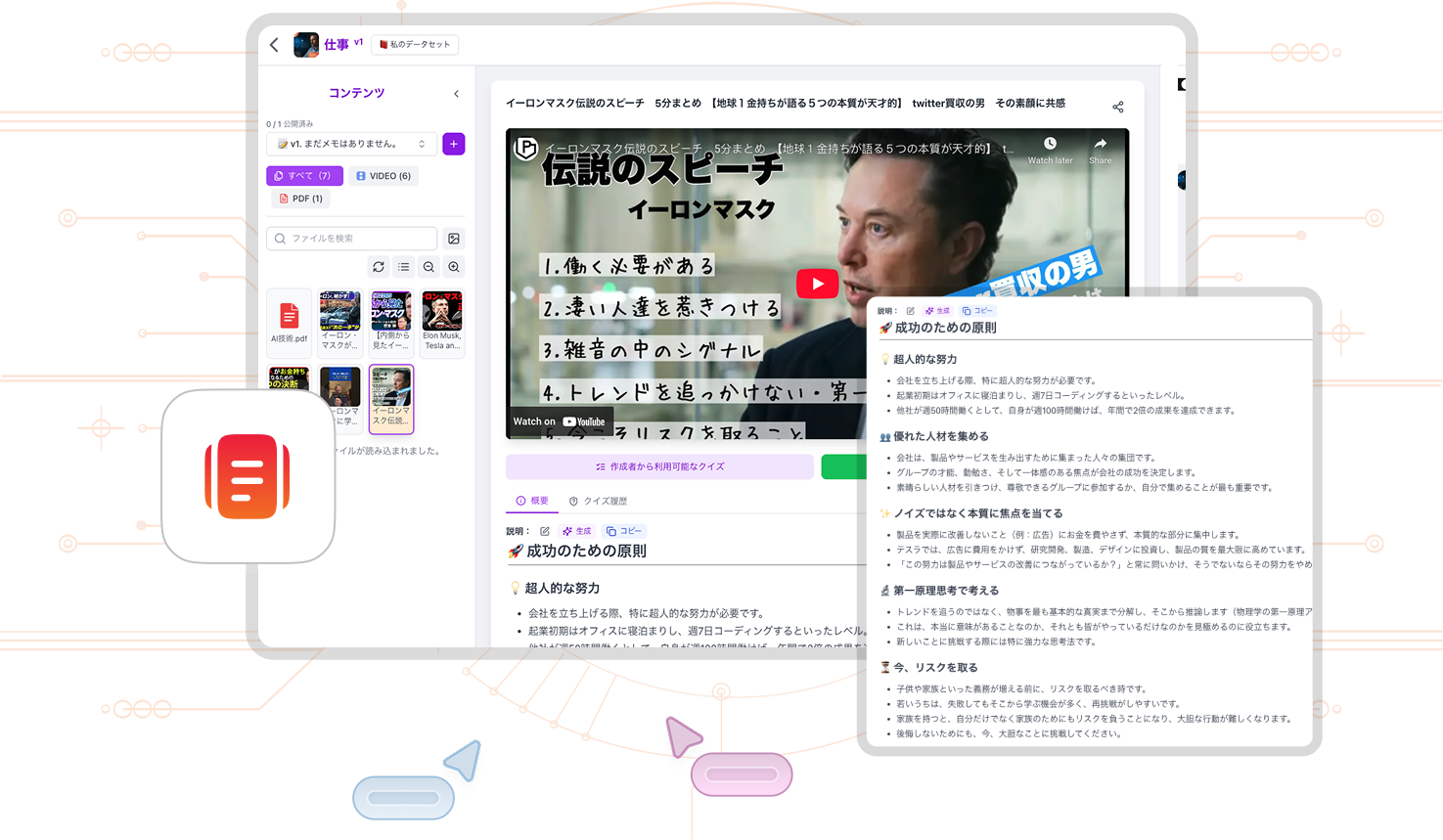Open 作成者から利用可能なクイズ

point(659,466)
